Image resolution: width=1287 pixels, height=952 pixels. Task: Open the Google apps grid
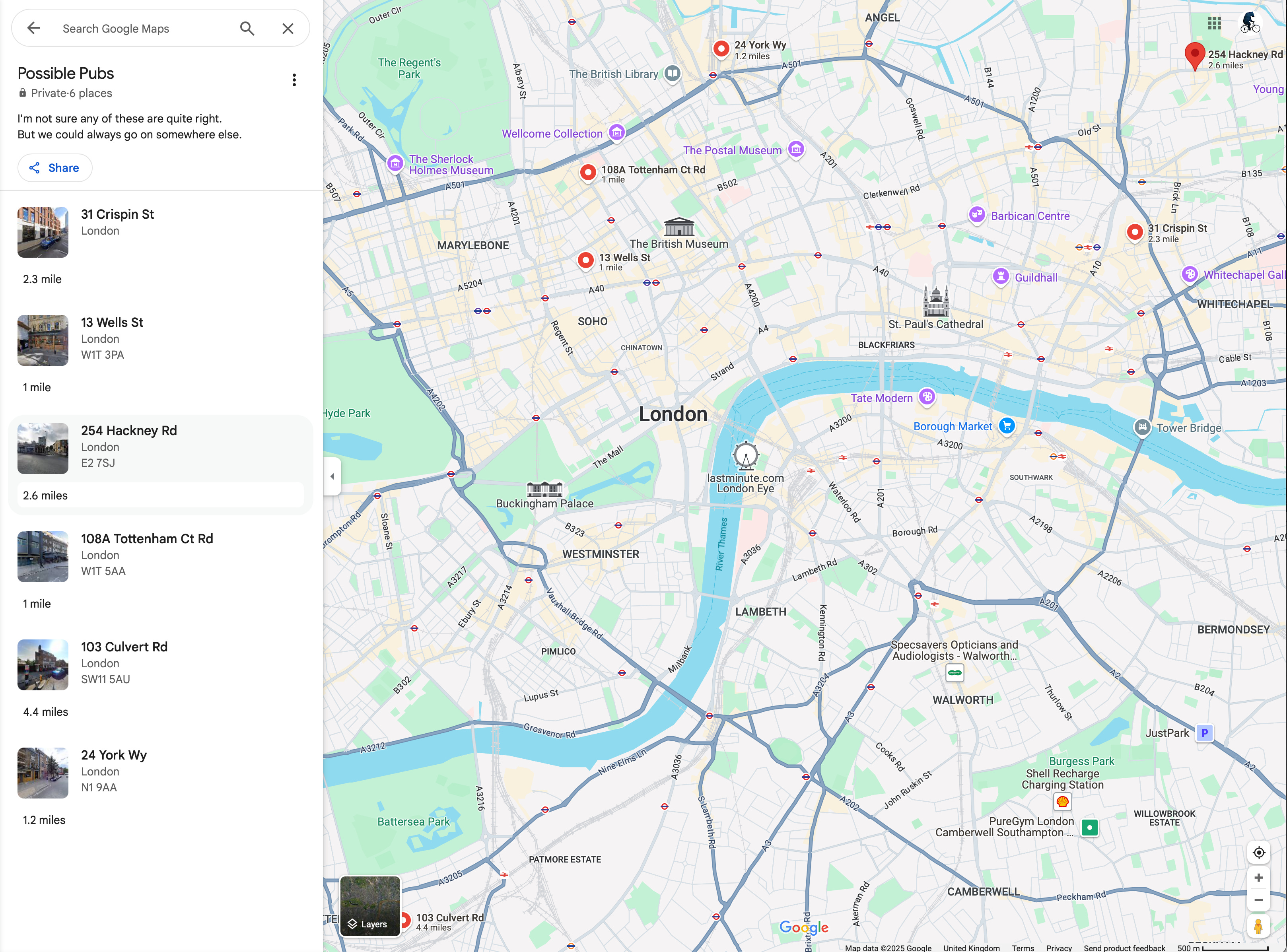1214,23
